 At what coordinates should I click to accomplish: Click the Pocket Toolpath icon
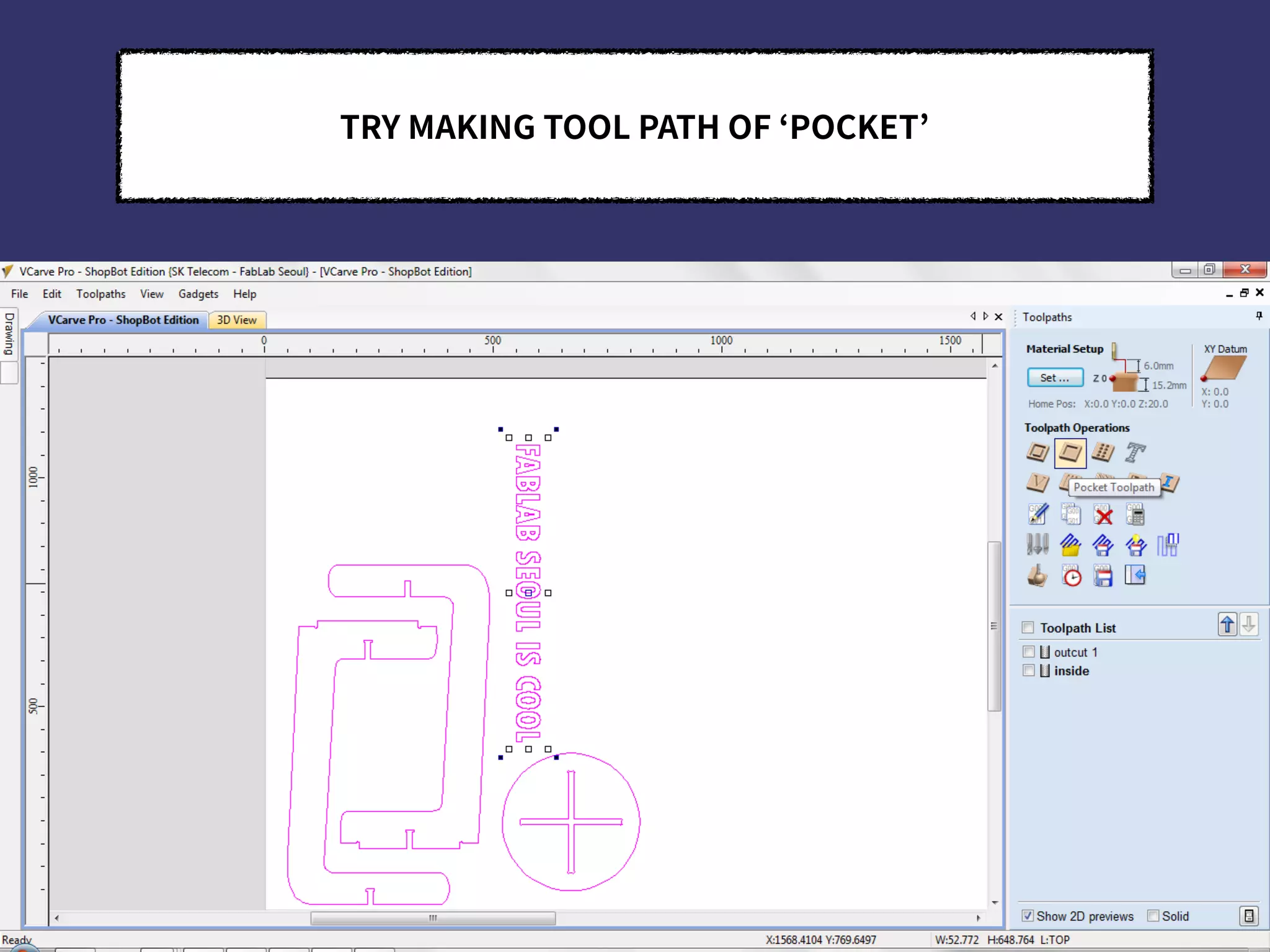pyautogui.click(x=1070, y=452)
